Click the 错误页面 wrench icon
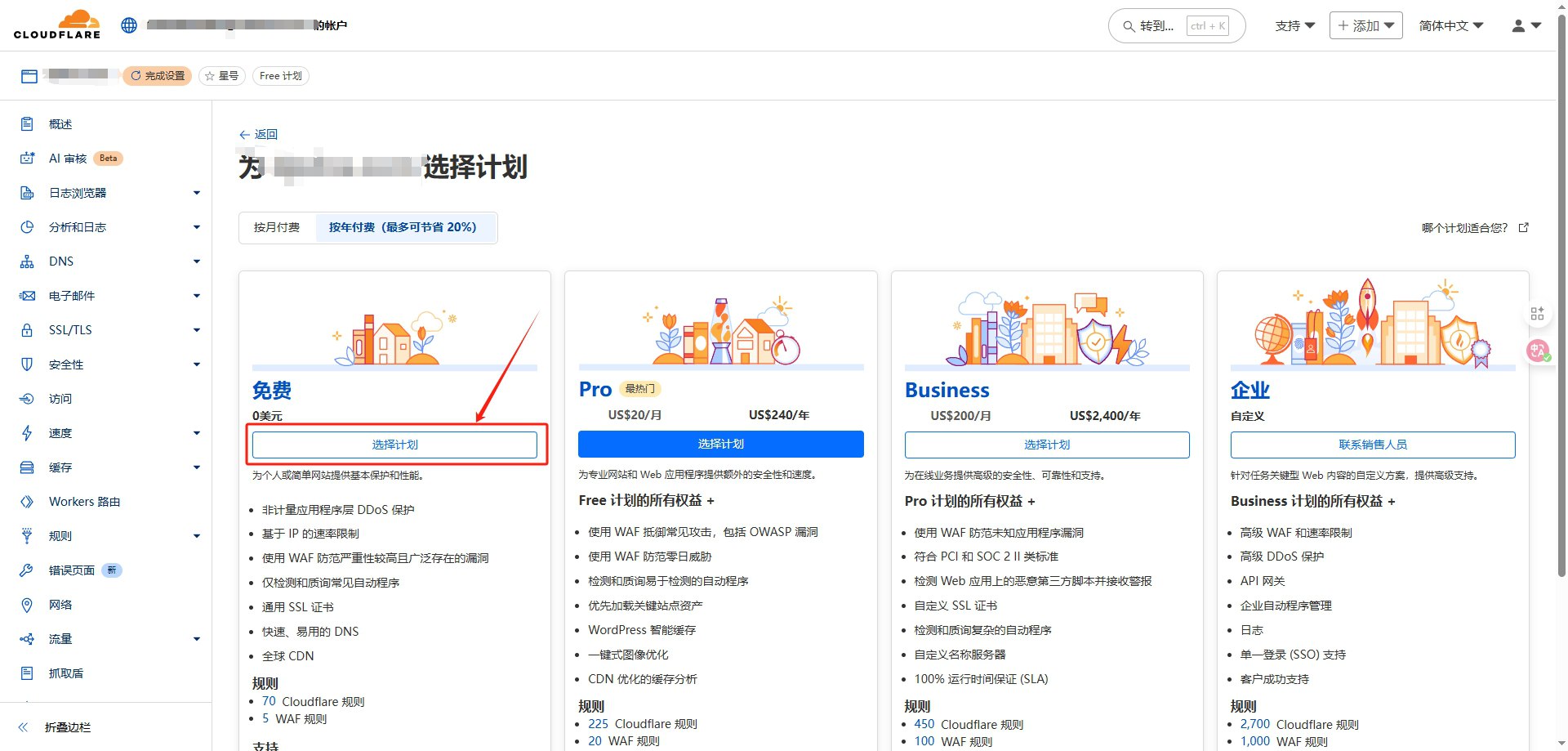The height and width of the screenshot is (751, 1568). pos(27,570)
